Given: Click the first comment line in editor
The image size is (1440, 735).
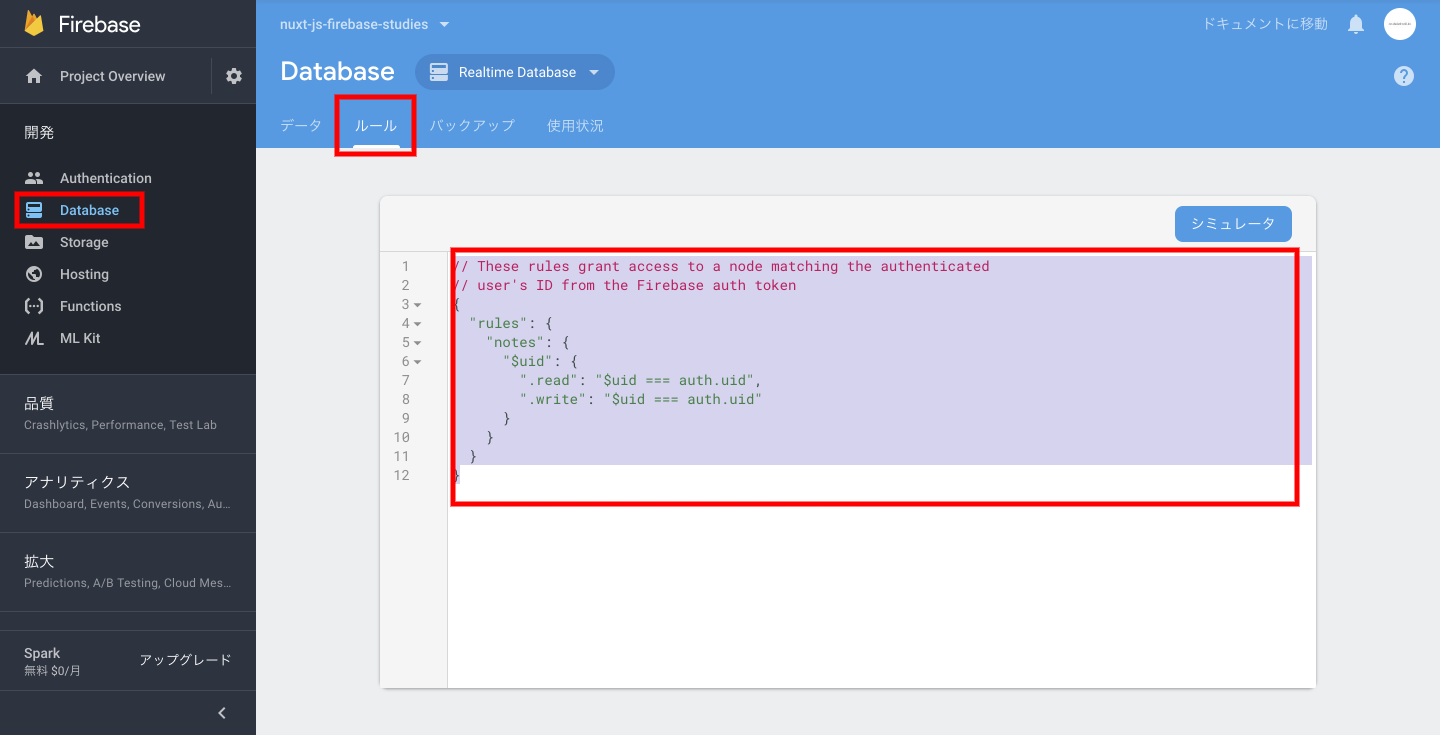Looking at the screenshot, I should [721, 266].
